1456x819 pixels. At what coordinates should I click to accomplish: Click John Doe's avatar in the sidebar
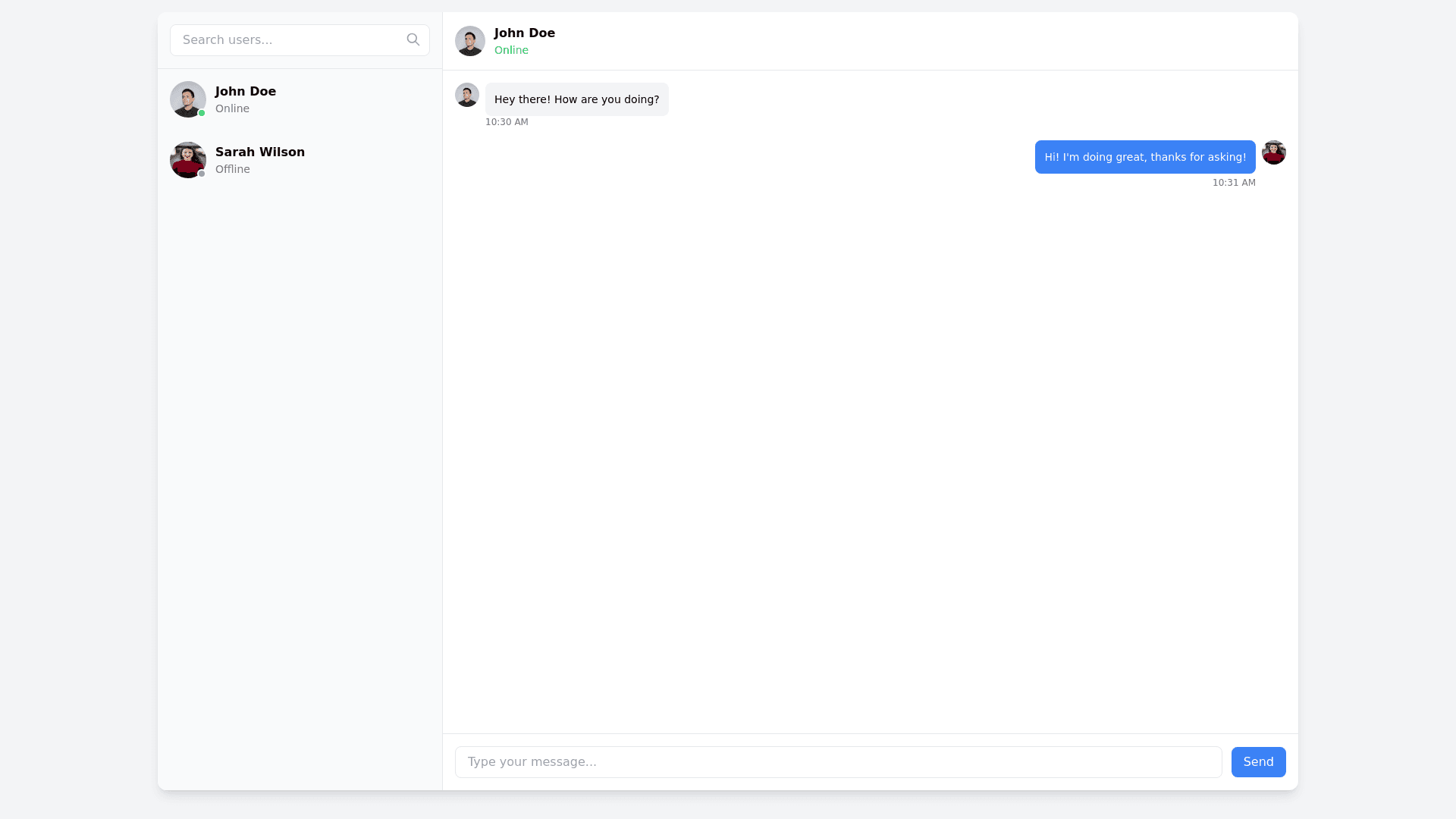pyautogui.click(x=187, y=99)
